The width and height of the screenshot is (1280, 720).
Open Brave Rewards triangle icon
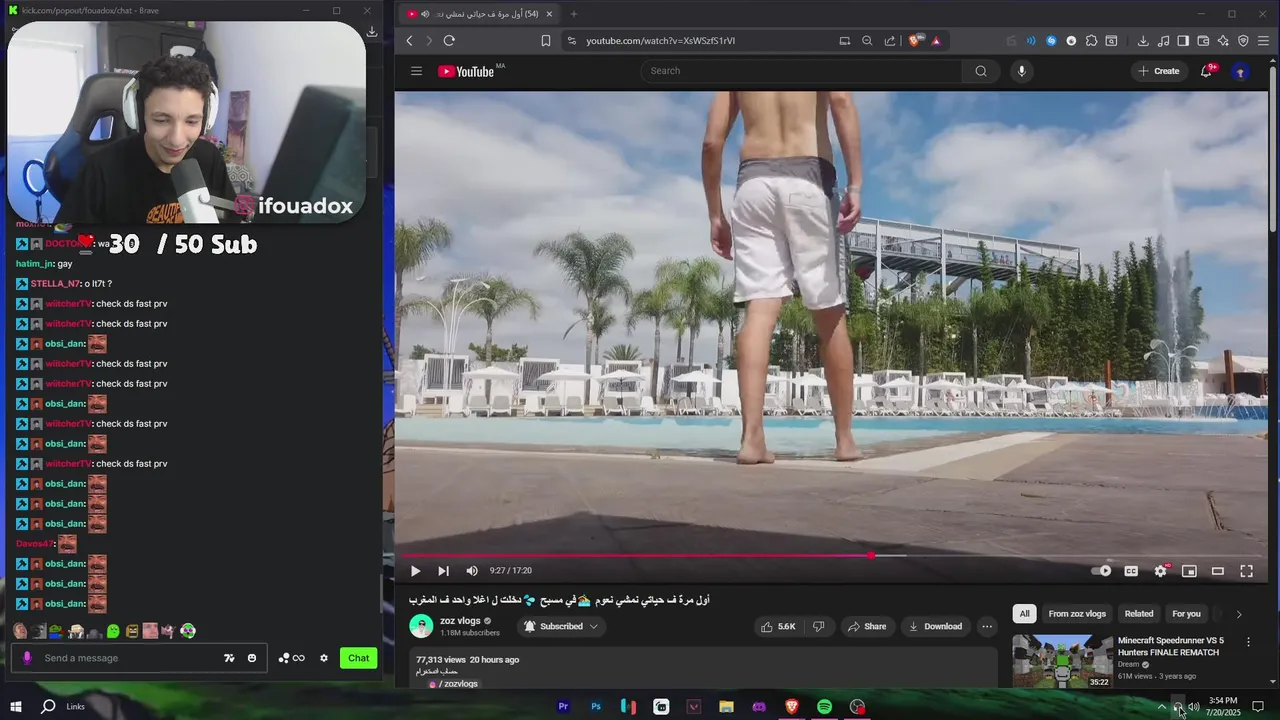pos(936,41)
